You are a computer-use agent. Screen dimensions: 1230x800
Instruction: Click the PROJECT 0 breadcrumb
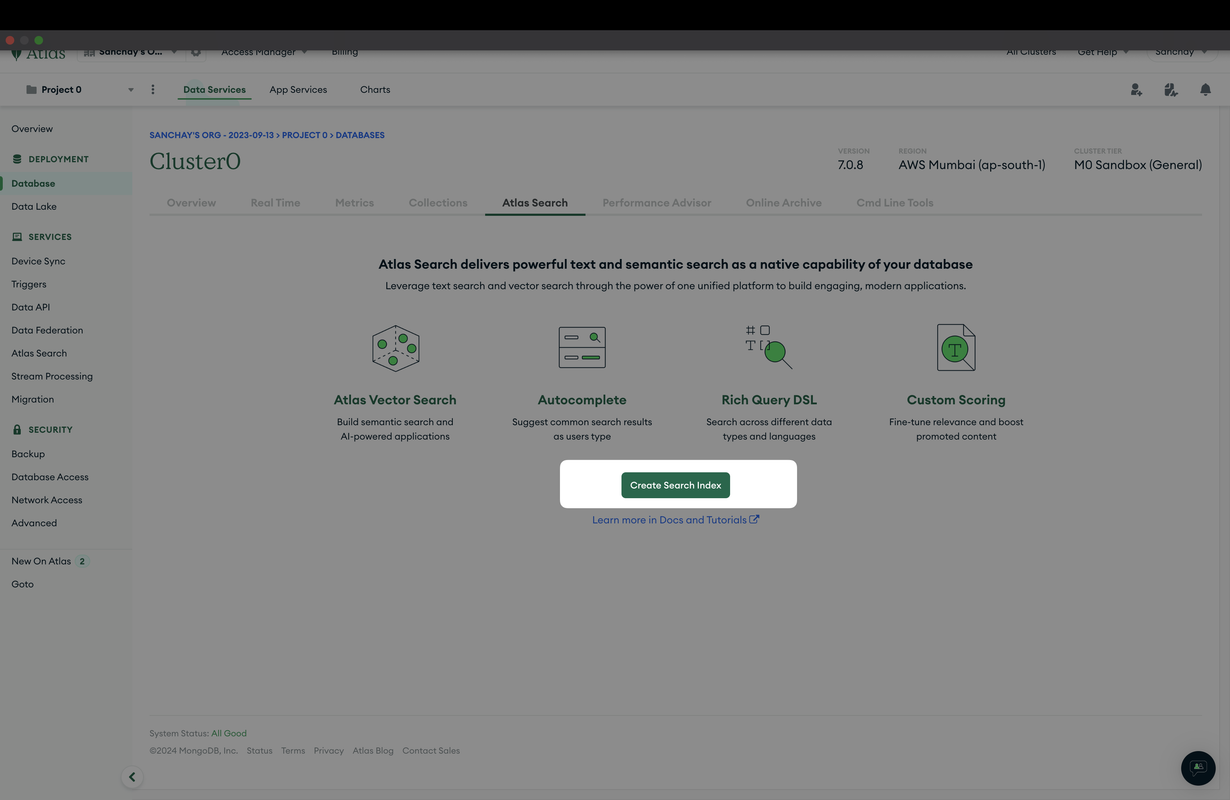tap(305, 135)
